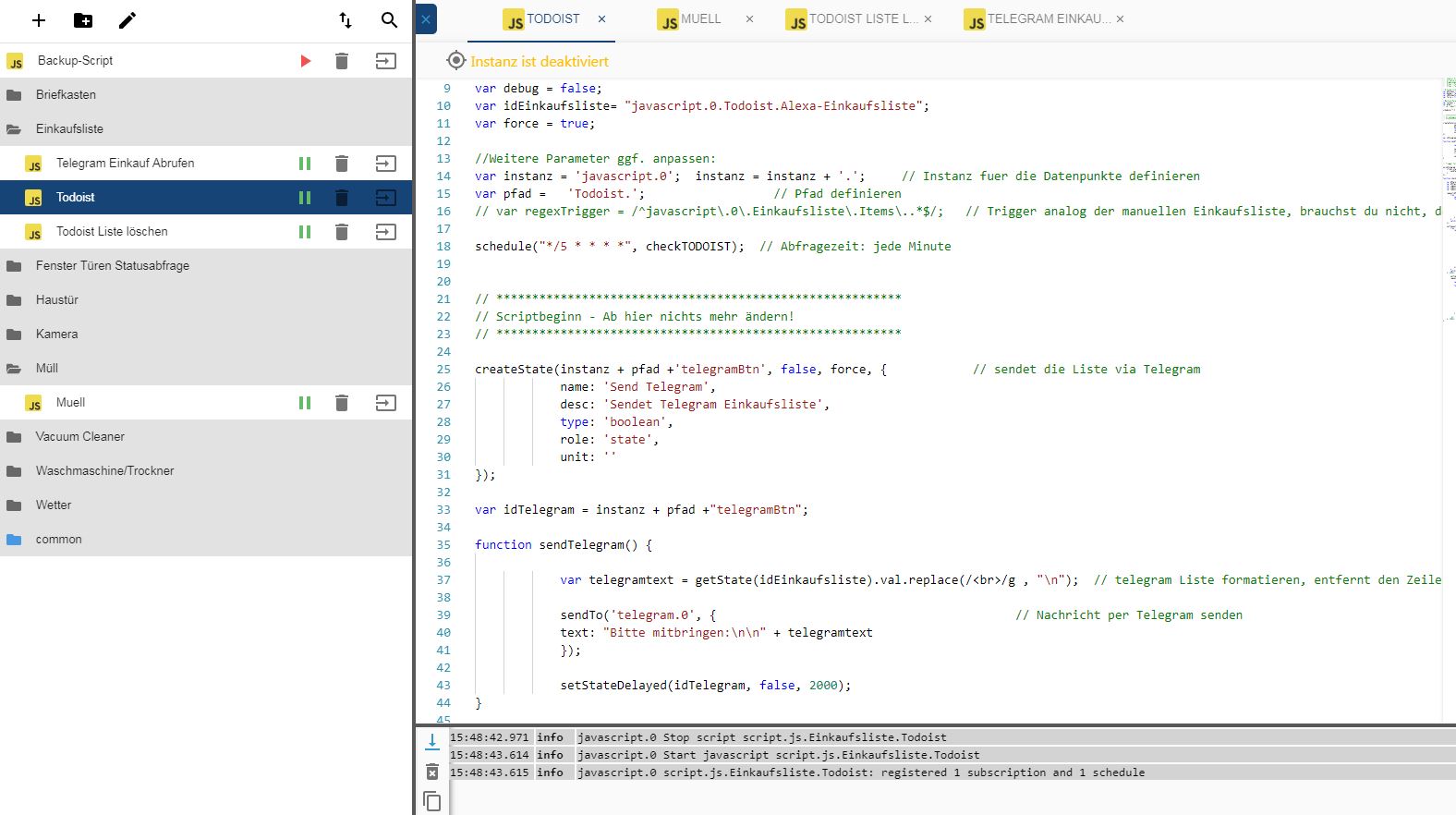
Task: Collapse the Einkaufsliste folder
Action: coord(69,129)
